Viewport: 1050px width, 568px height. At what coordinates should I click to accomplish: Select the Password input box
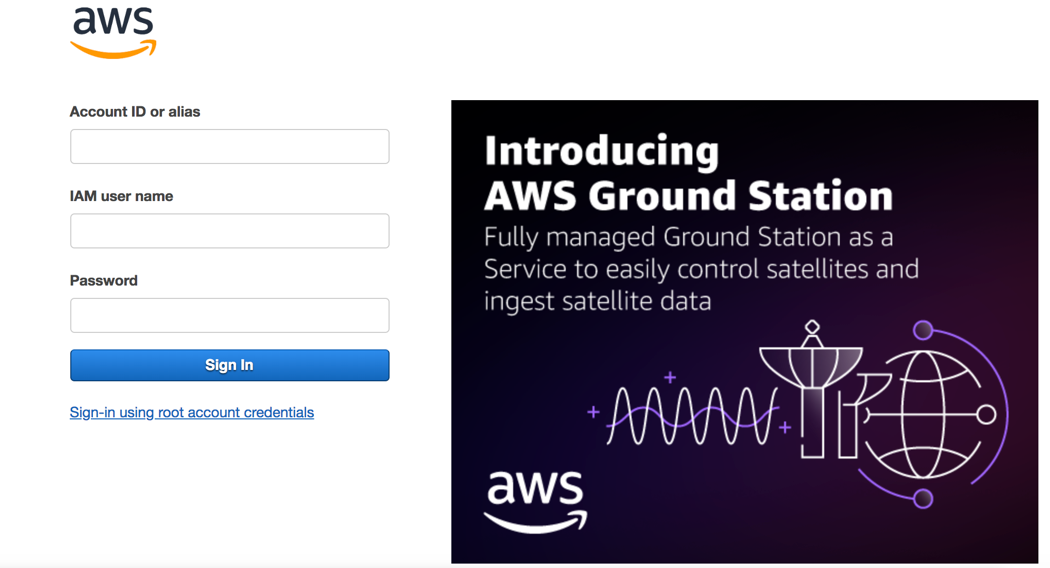pyautogui.click(x=229, y=315)
